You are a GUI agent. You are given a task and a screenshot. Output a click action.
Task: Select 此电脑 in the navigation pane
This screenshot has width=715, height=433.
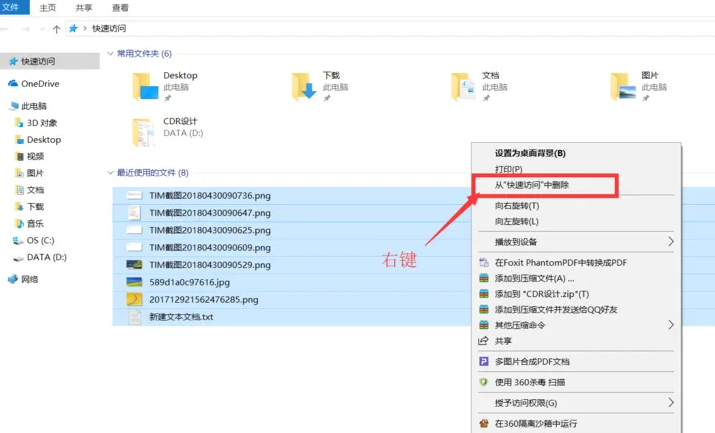pos(34,106)
